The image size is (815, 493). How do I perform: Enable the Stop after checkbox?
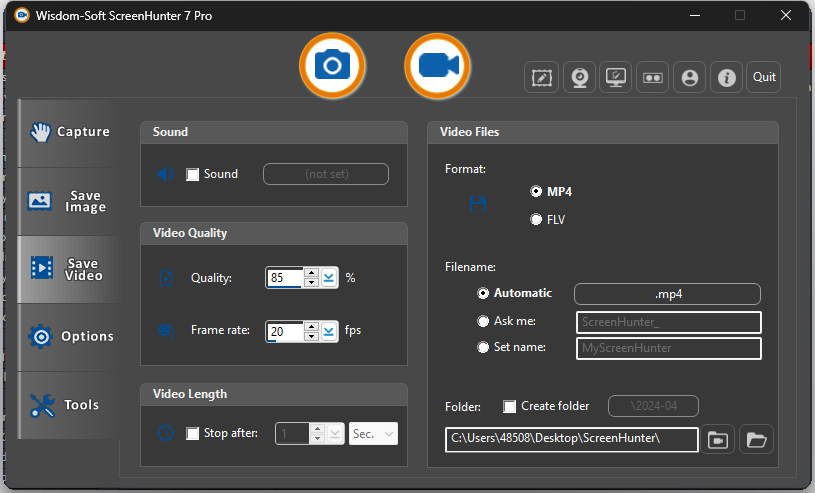[x=192, y=433]
